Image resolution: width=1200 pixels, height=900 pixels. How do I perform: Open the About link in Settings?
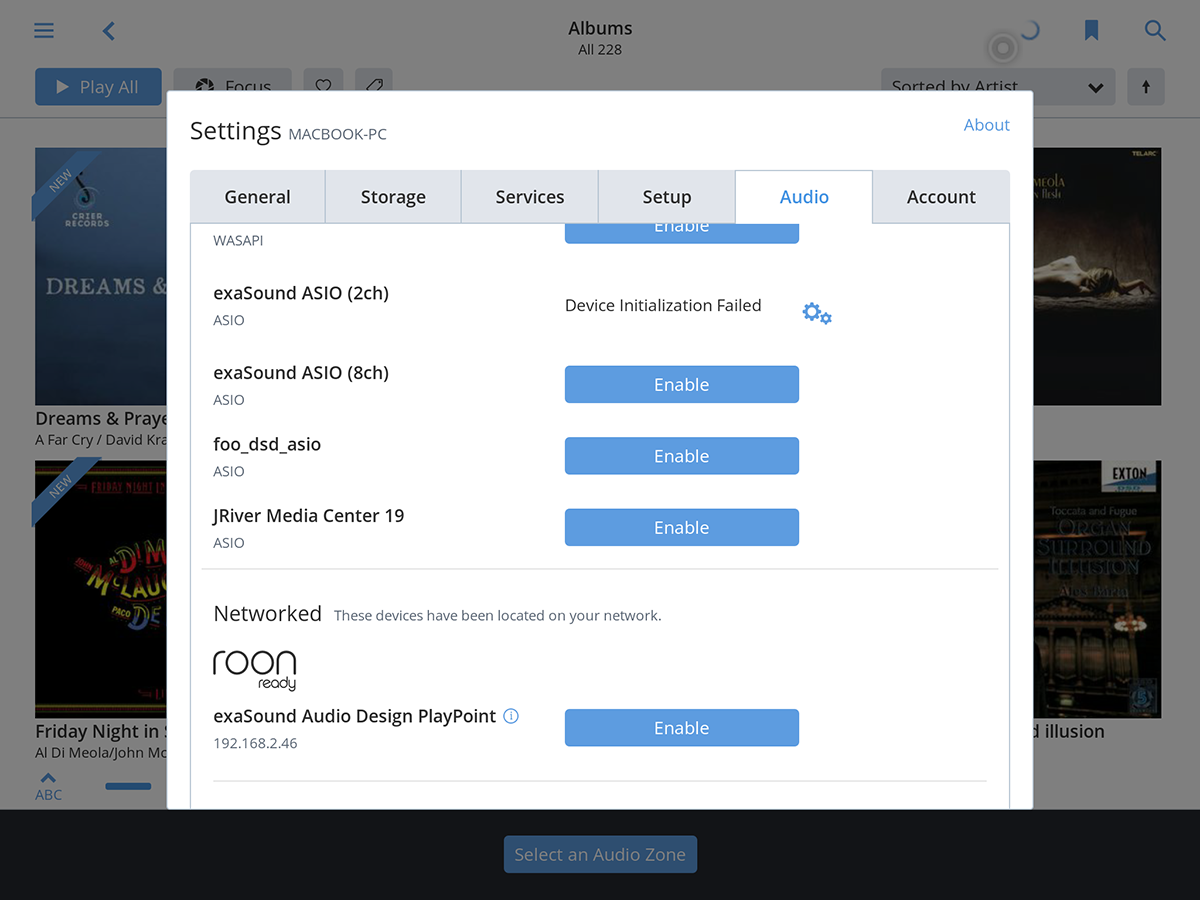pos(987,125)
